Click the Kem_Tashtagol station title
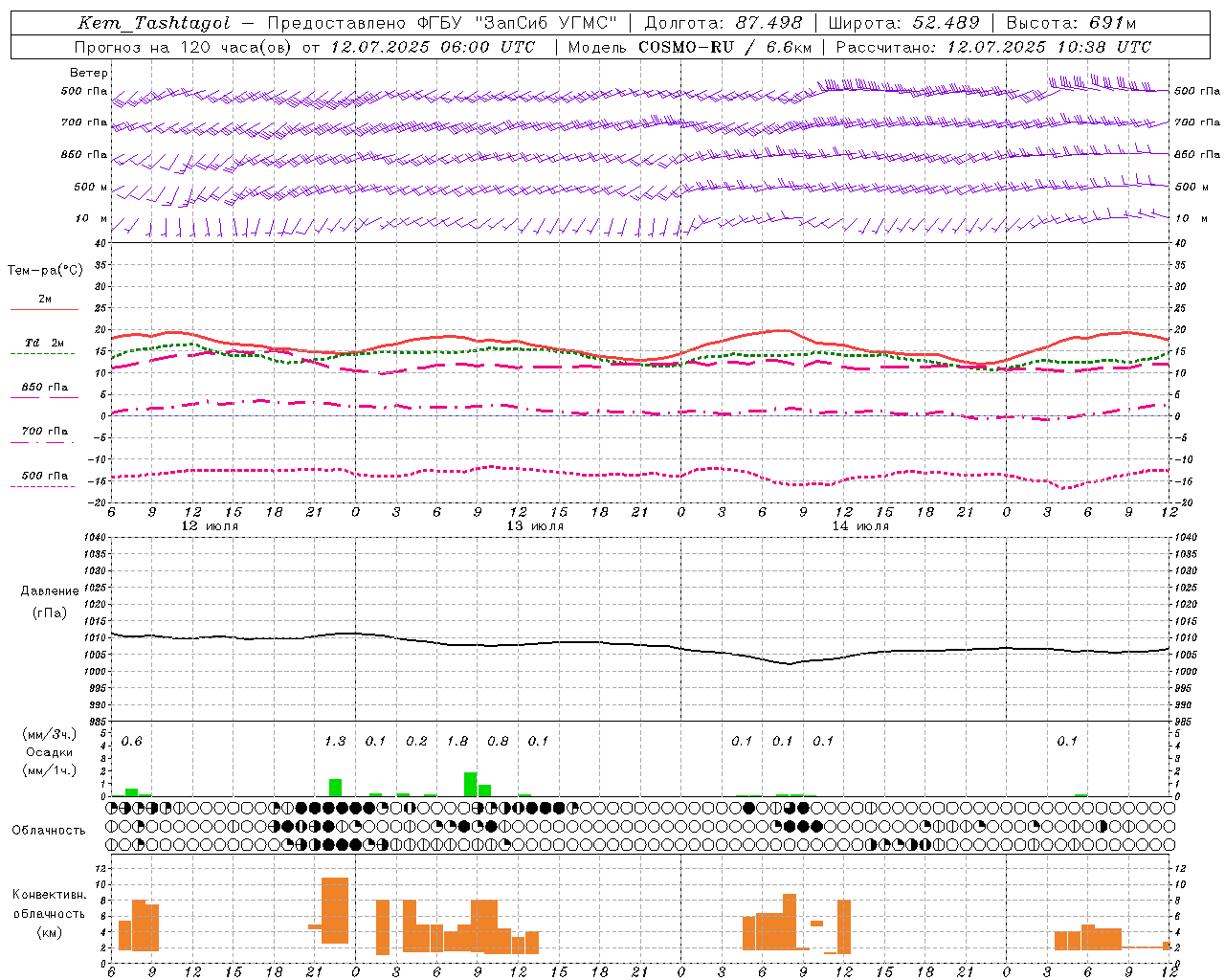The width and height of the screenshot is (1225, 980). tap(153, 23)
